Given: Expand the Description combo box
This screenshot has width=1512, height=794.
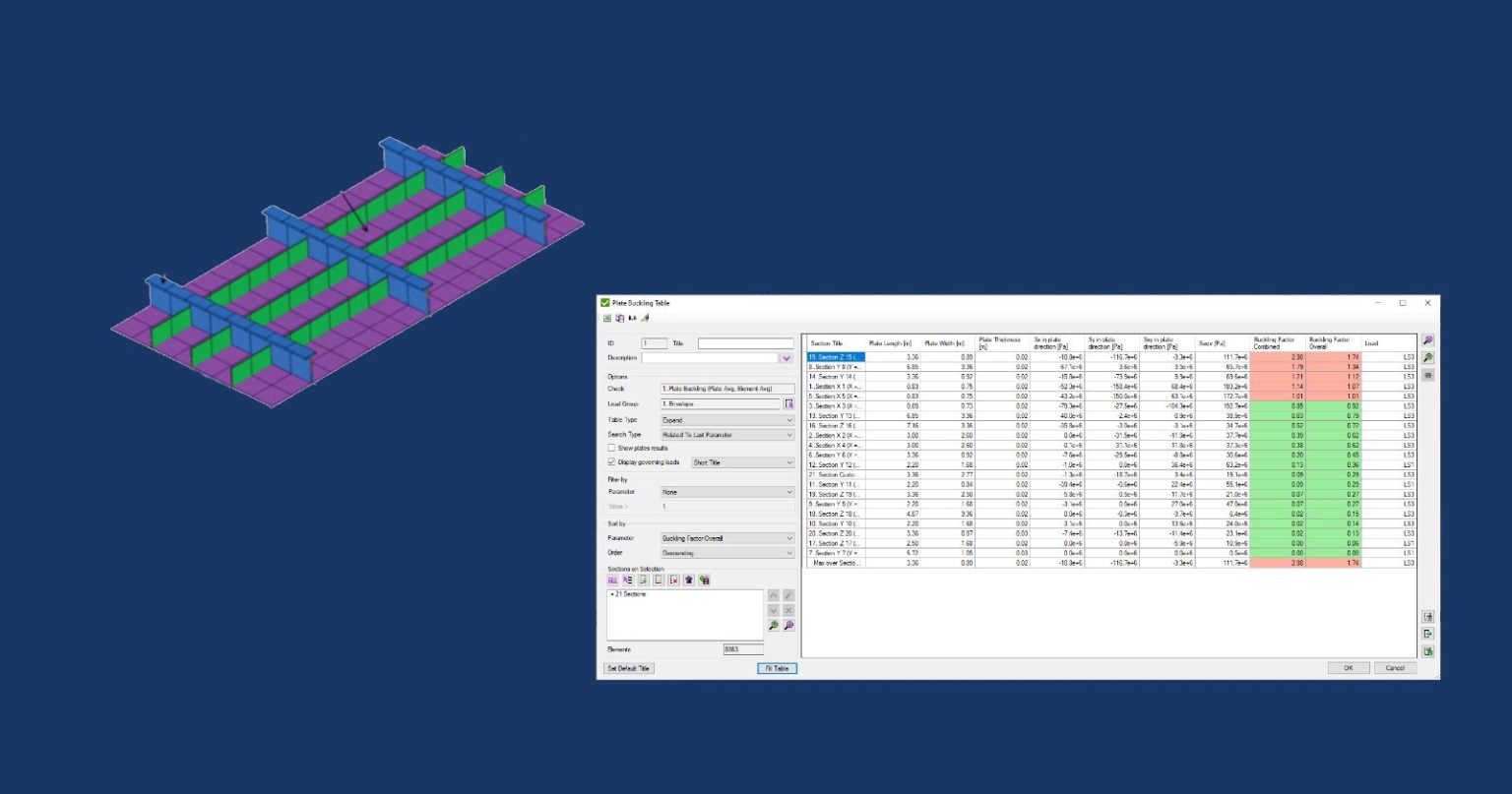Looking at the screenshot, I should pyautogui.click(x=788, y=357).
